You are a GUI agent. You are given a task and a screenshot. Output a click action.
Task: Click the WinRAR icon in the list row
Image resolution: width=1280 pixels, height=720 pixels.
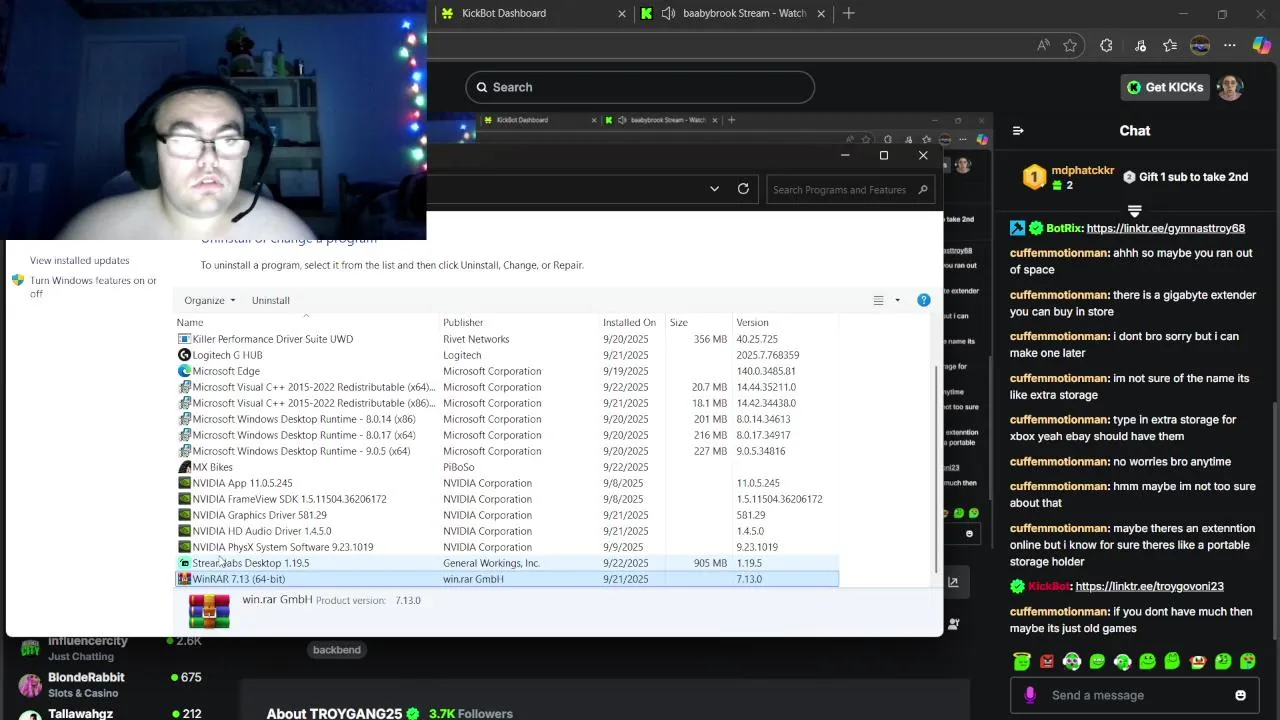pyautogui.click(x=184, y=579)
